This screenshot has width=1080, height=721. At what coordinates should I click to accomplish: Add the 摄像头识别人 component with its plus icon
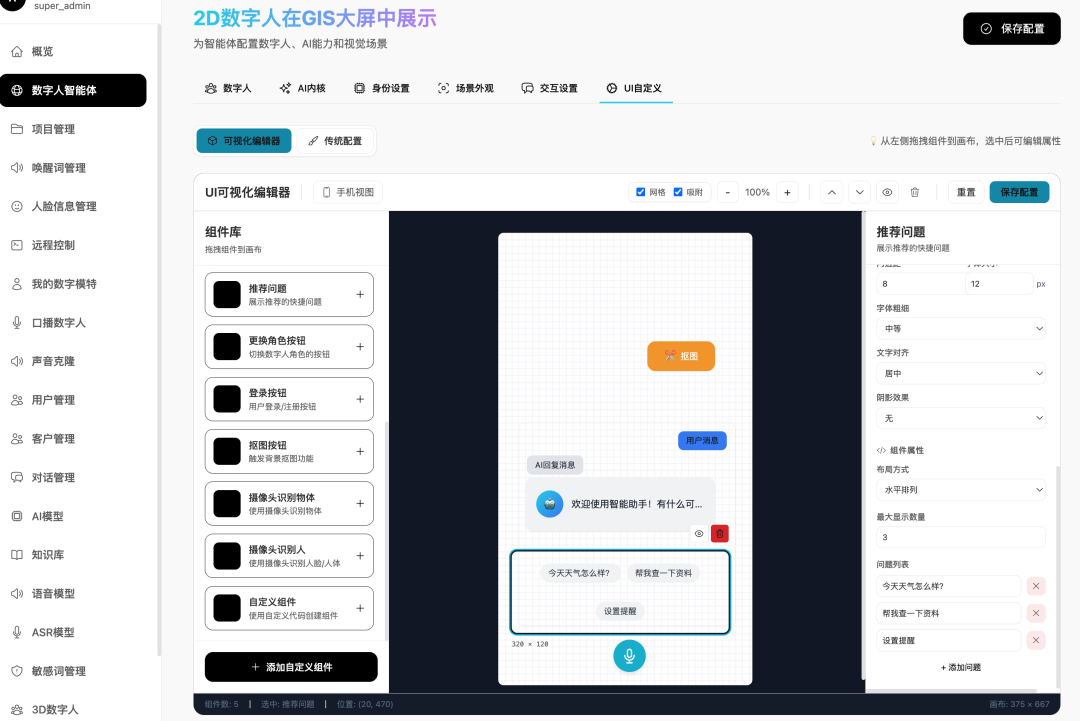pos(360,556)
